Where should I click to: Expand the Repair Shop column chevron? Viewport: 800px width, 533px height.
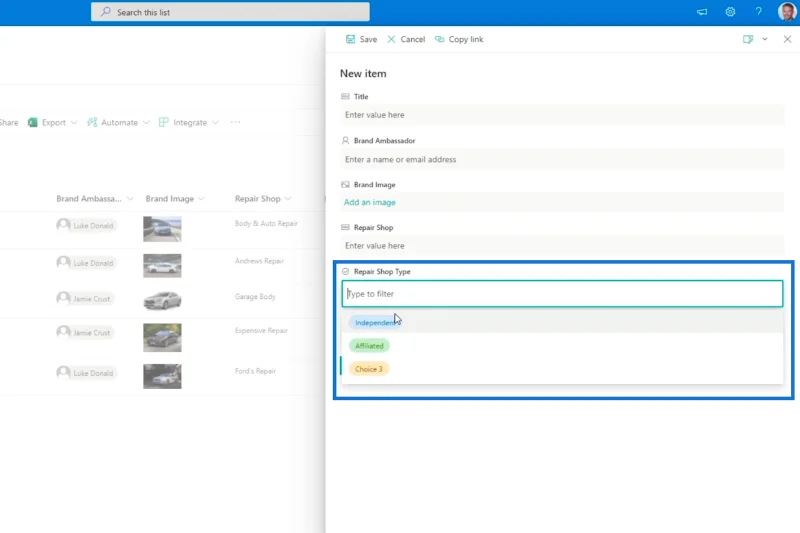288,198
